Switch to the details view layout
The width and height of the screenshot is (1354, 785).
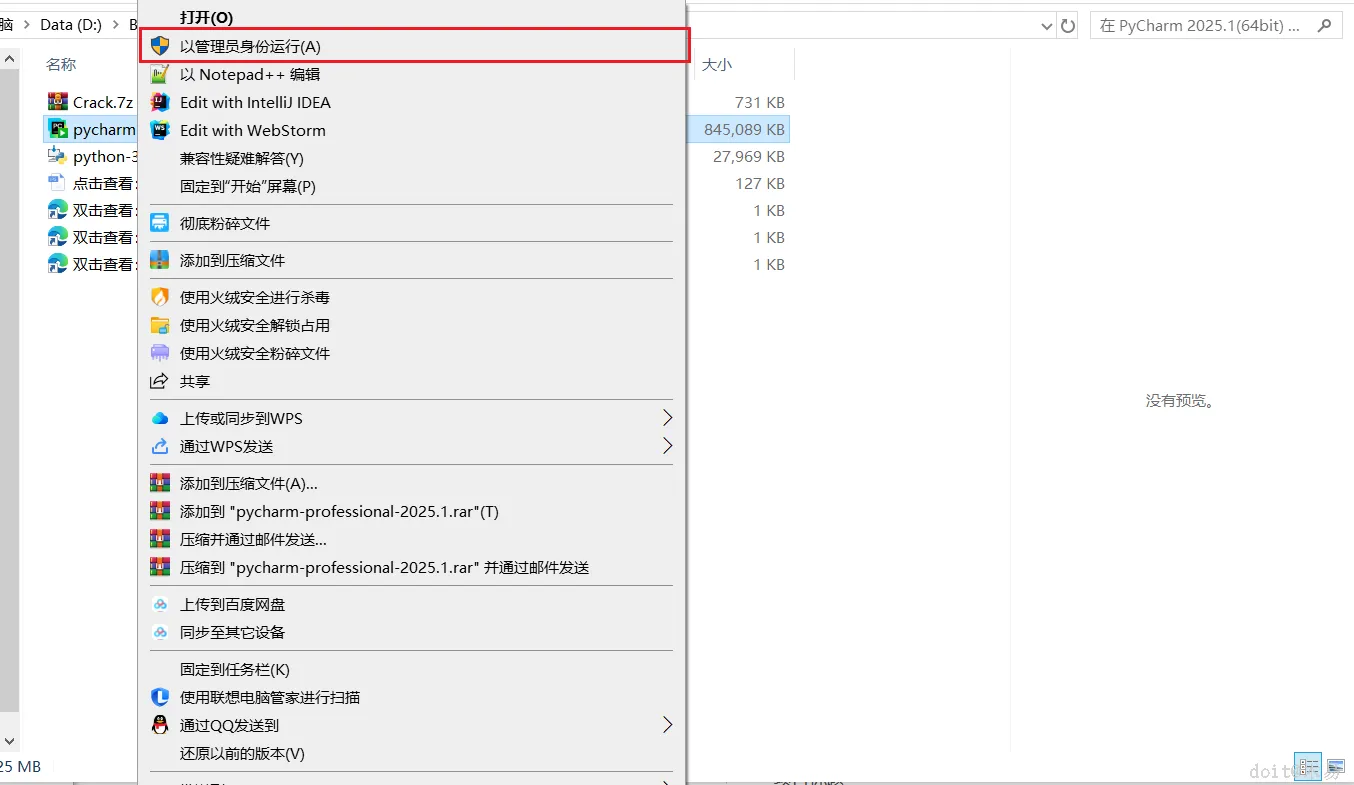point(1308,768)
